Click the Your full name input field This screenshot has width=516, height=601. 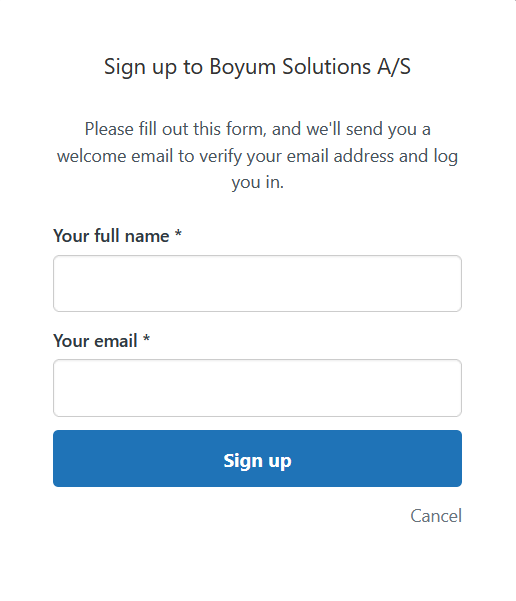257,283
